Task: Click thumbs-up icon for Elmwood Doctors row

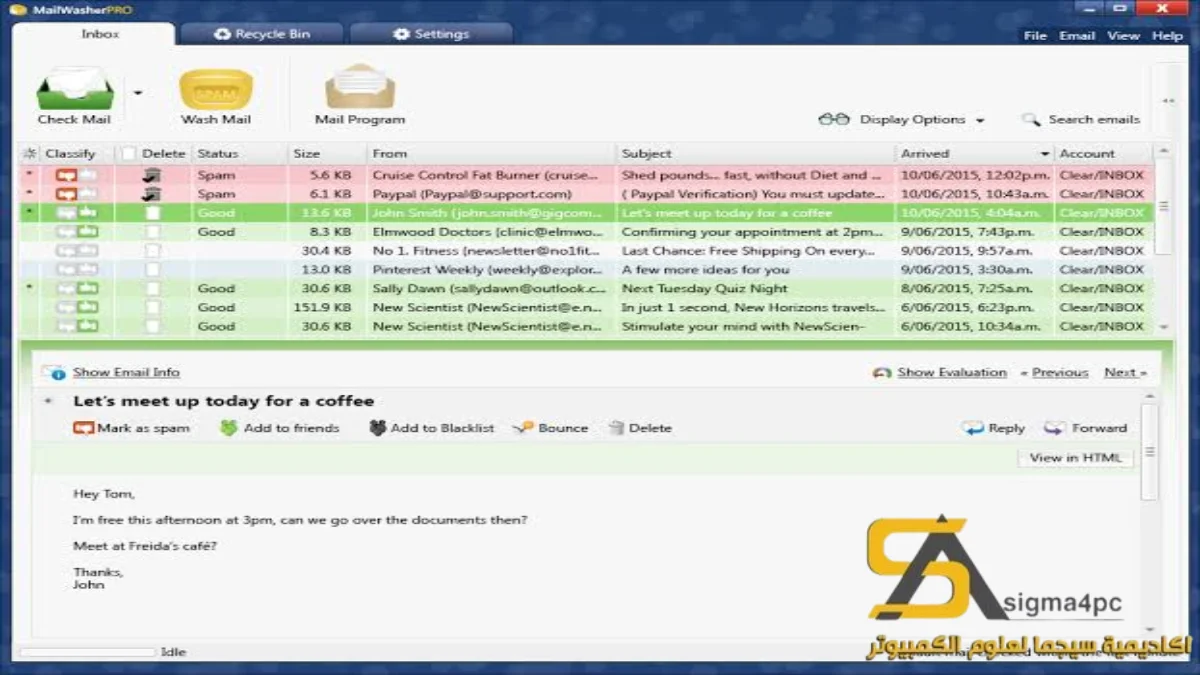Action: 88,232
